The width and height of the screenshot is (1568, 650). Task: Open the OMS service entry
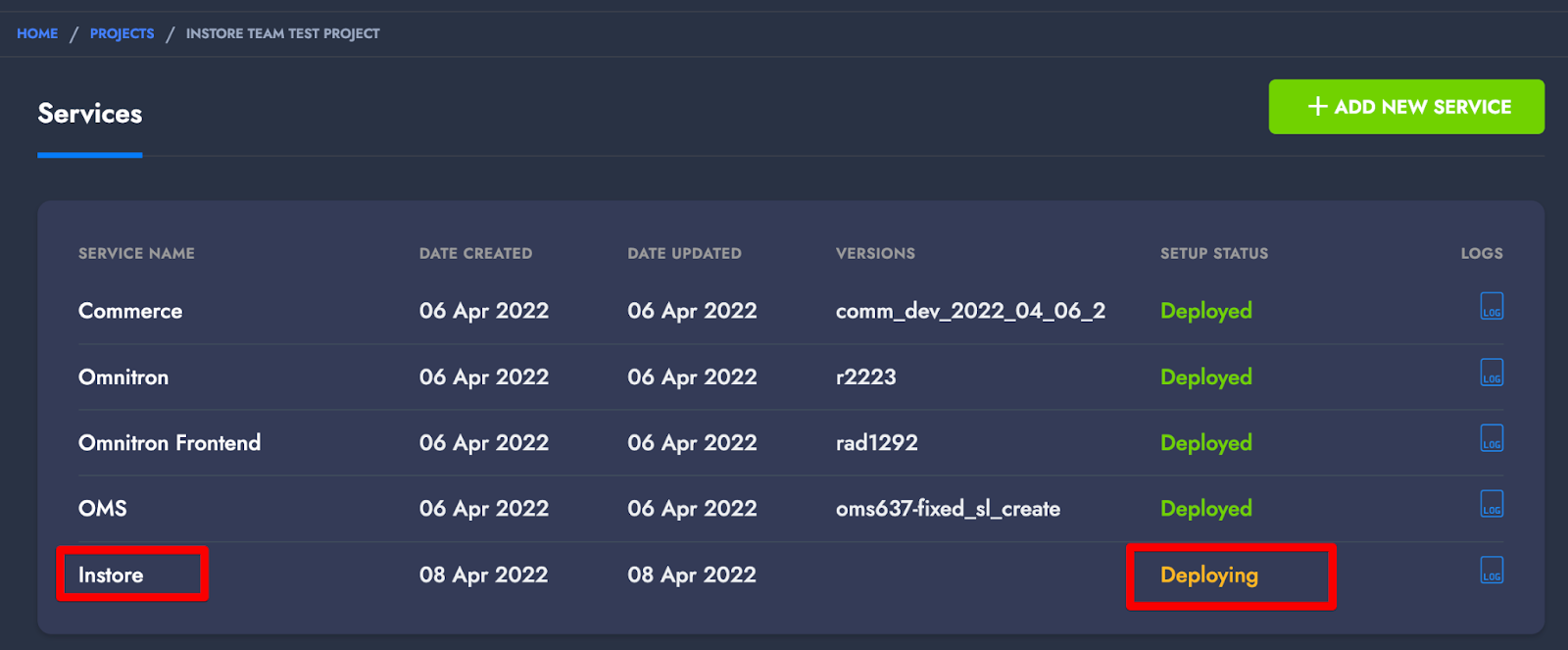(x=103, y=508)
